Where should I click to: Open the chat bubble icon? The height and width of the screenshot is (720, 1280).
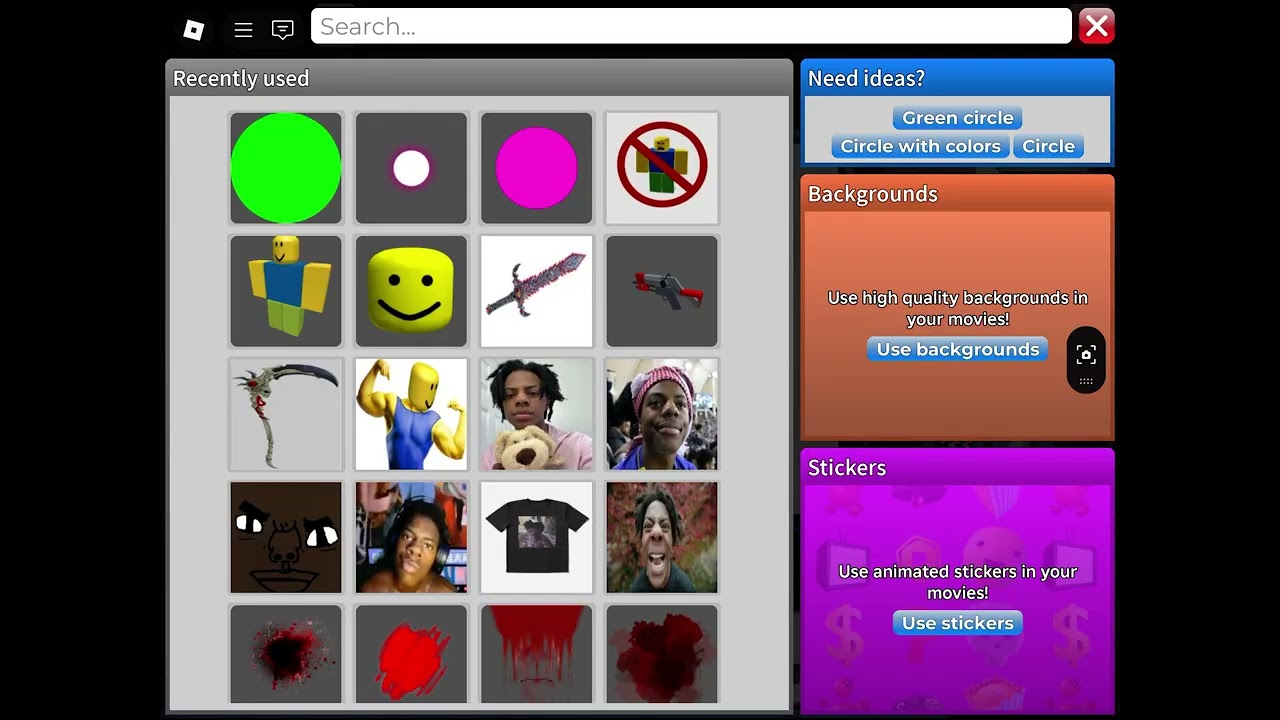283,30
